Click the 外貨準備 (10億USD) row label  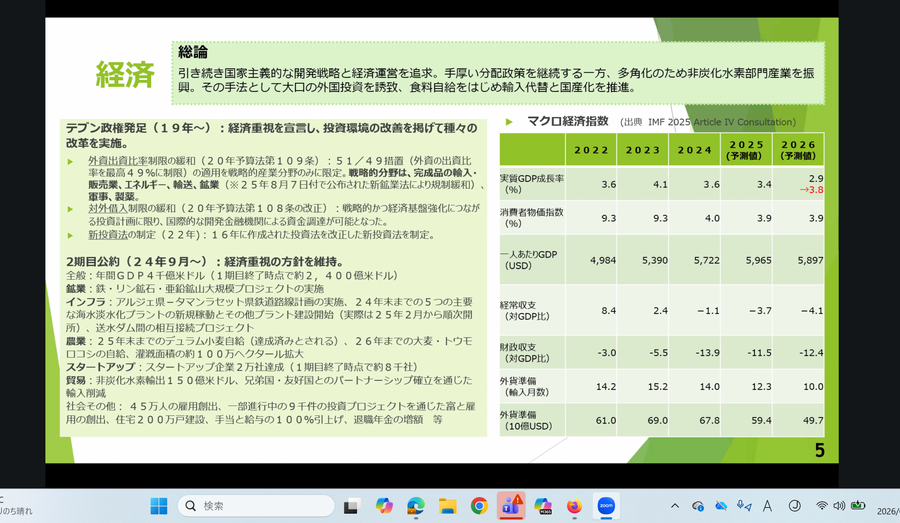[526, 420]
